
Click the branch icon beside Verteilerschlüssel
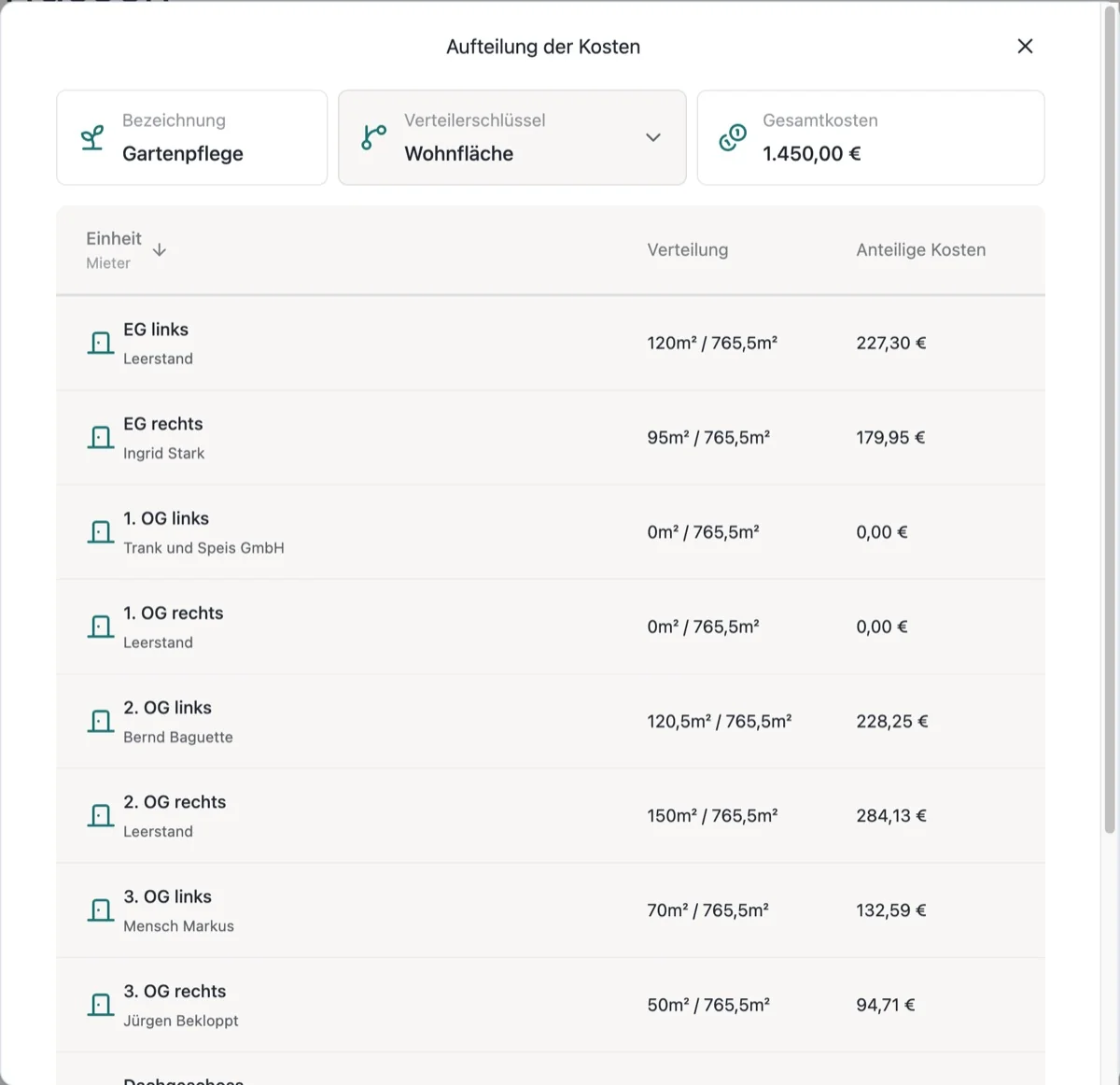[x=373, y=137]
